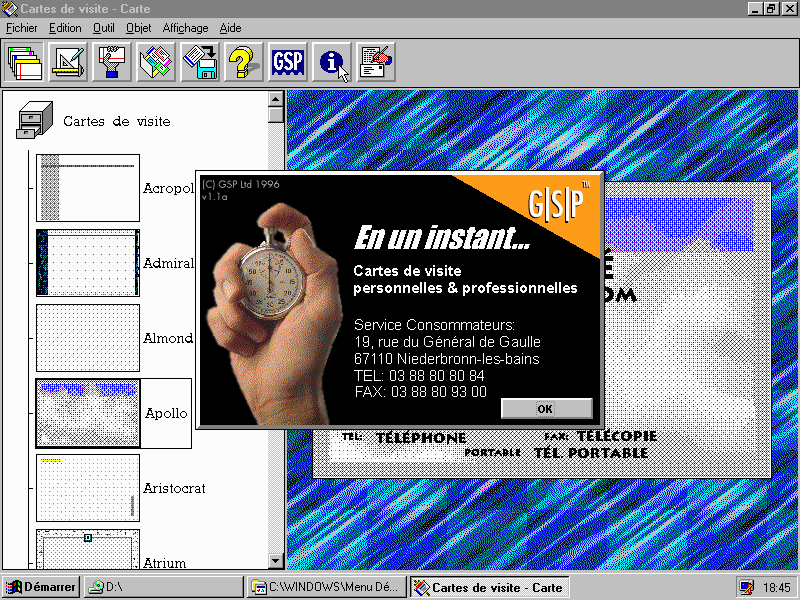
Task: Click the save to floppy disk icon
Action: (x=200, y=62)
